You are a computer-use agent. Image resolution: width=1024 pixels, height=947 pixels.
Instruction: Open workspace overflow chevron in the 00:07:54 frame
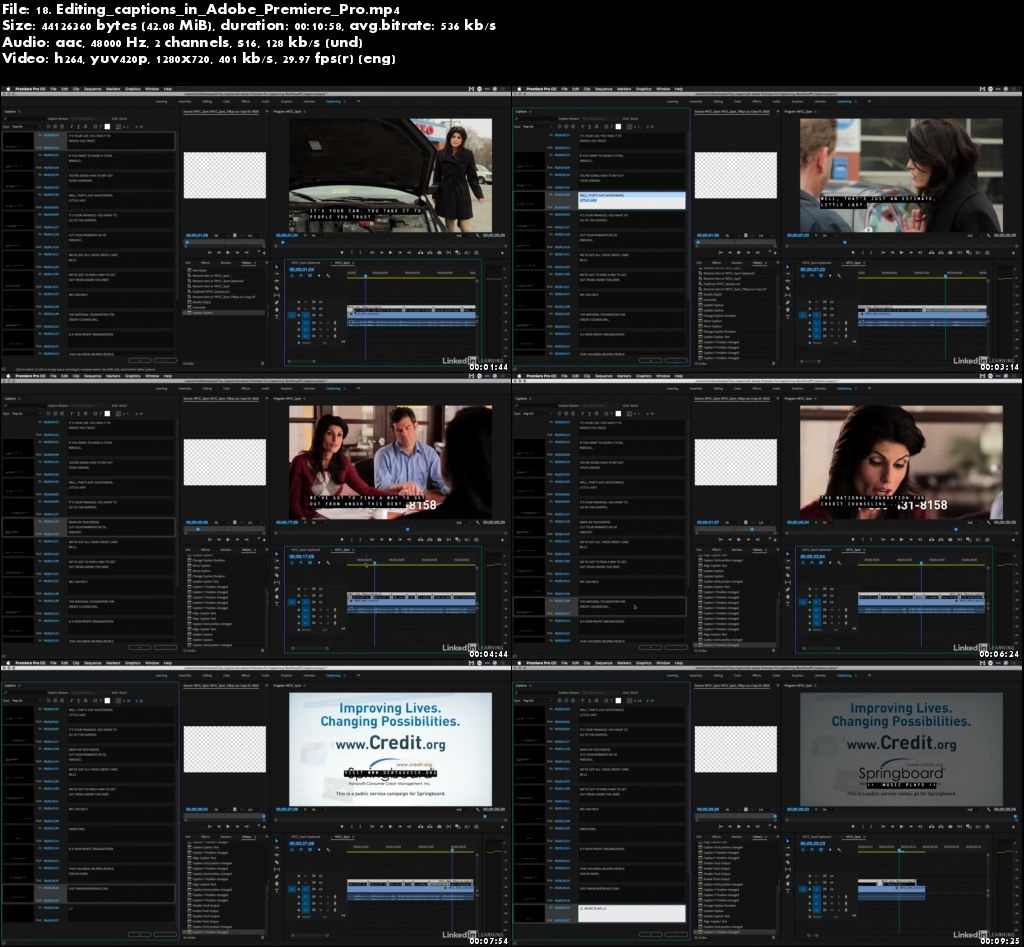pos(359,675)
